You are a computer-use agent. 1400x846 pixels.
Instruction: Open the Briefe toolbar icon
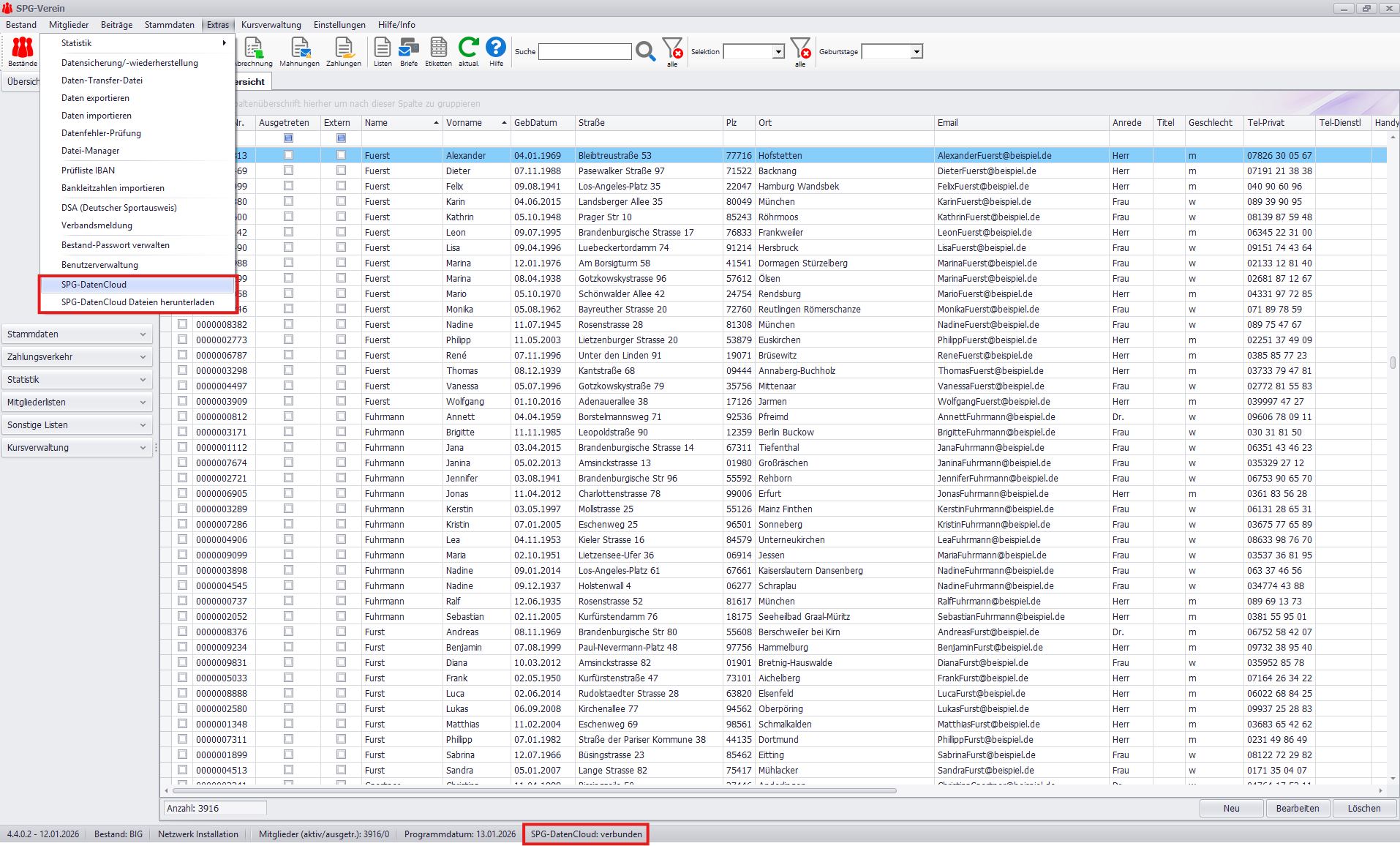(x=409, y=52)
